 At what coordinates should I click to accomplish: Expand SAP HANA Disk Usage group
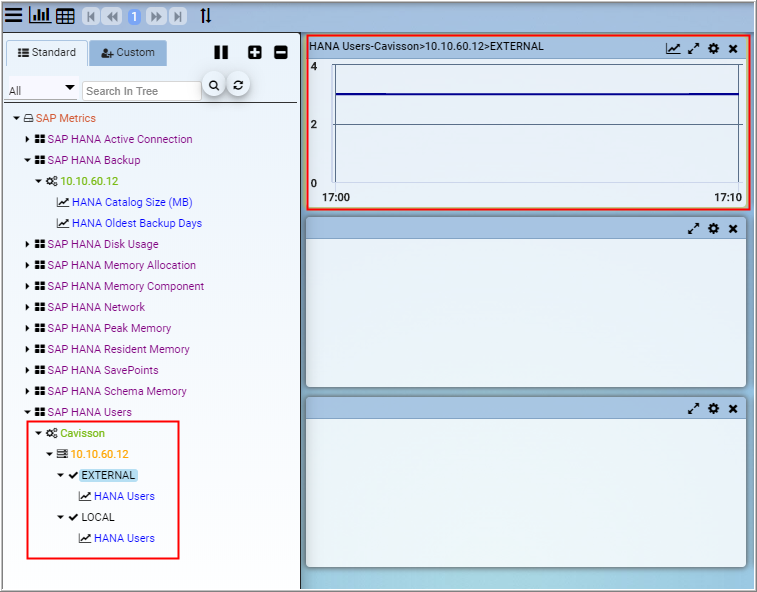click(x=28, y=244)
